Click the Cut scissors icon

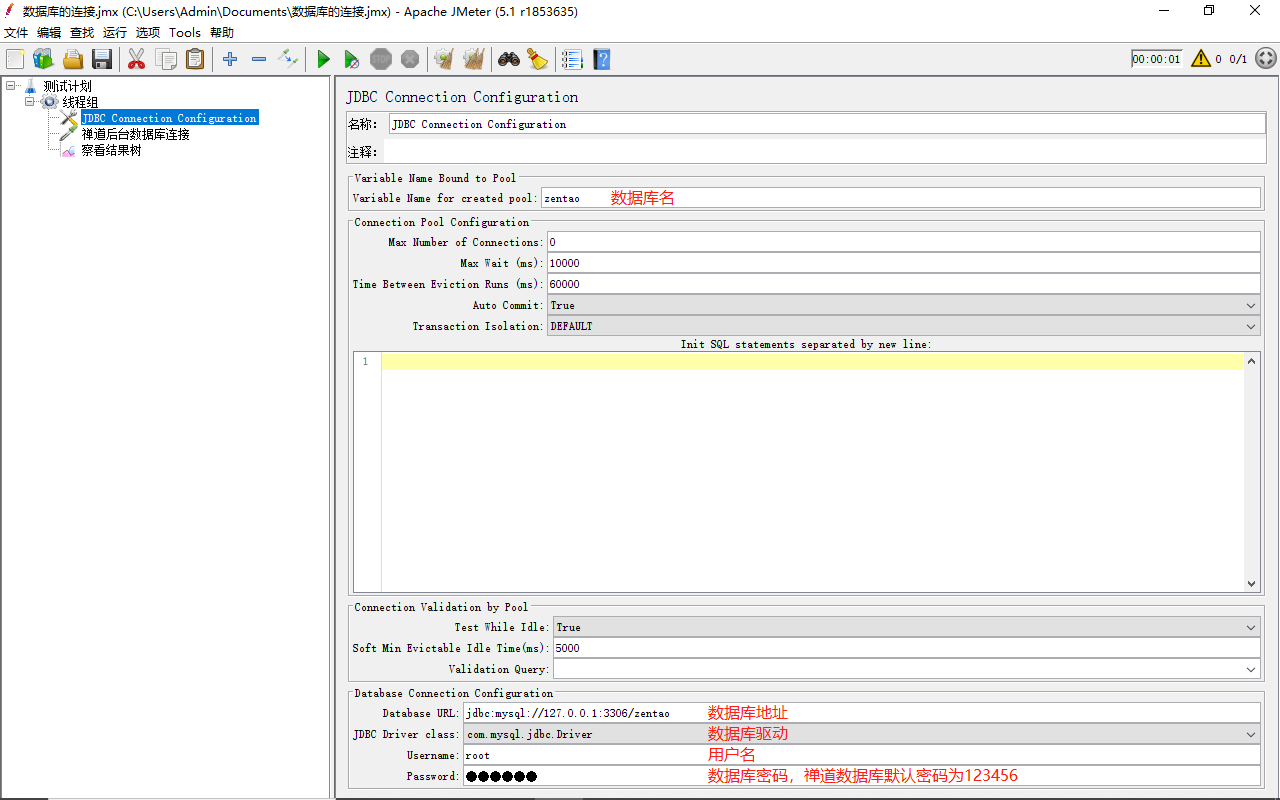coord(136,59)
